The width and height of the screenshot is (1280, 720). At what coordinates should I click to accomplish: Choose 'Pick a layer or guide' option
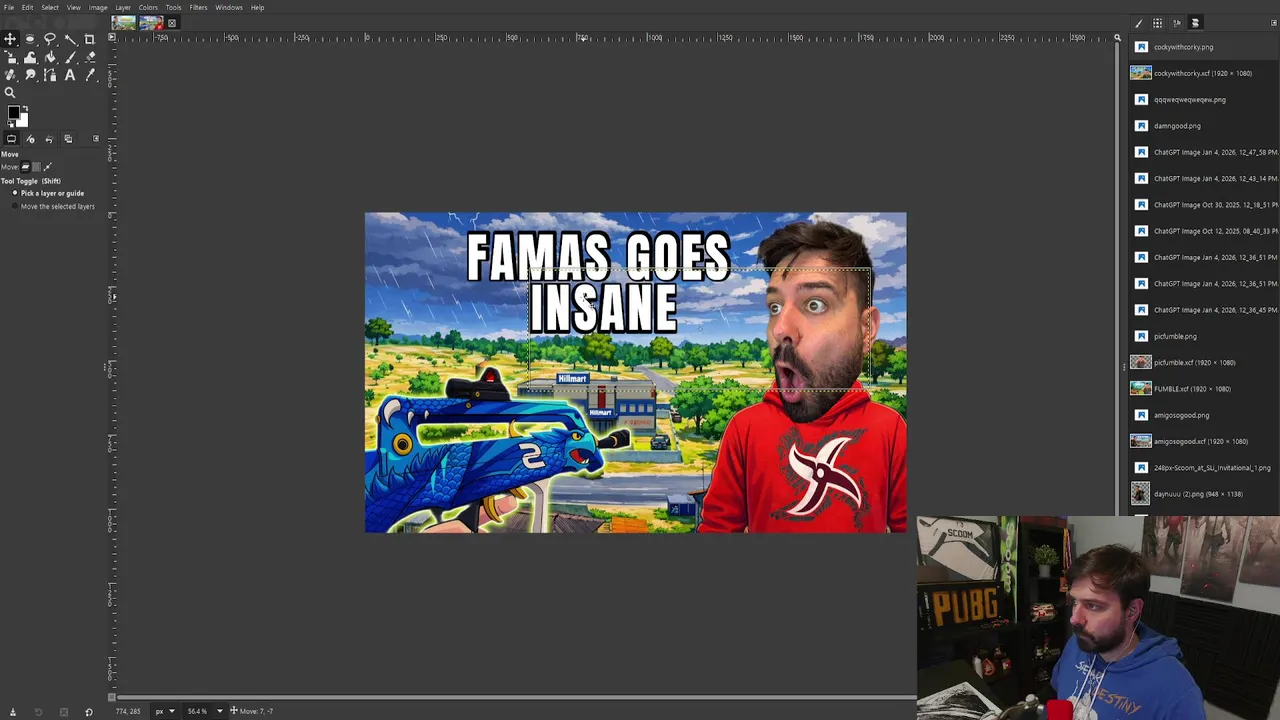click(x=49, y=193)
